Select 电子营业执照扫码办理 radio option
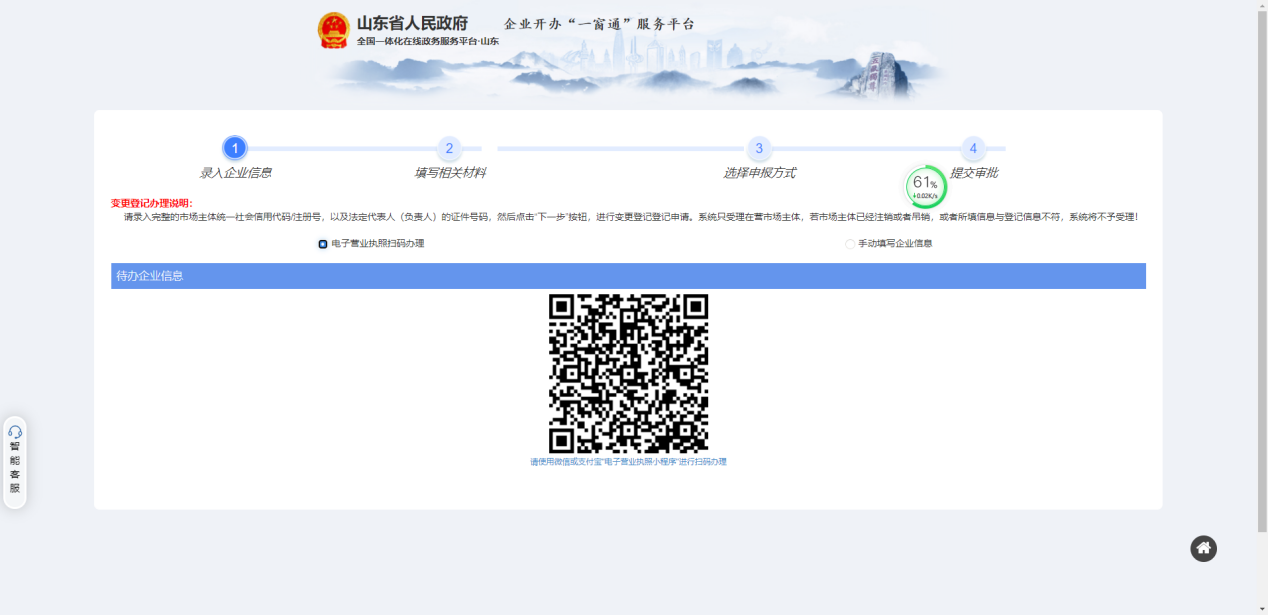Viewport: 1268px width, 615px height. [323, 244]
